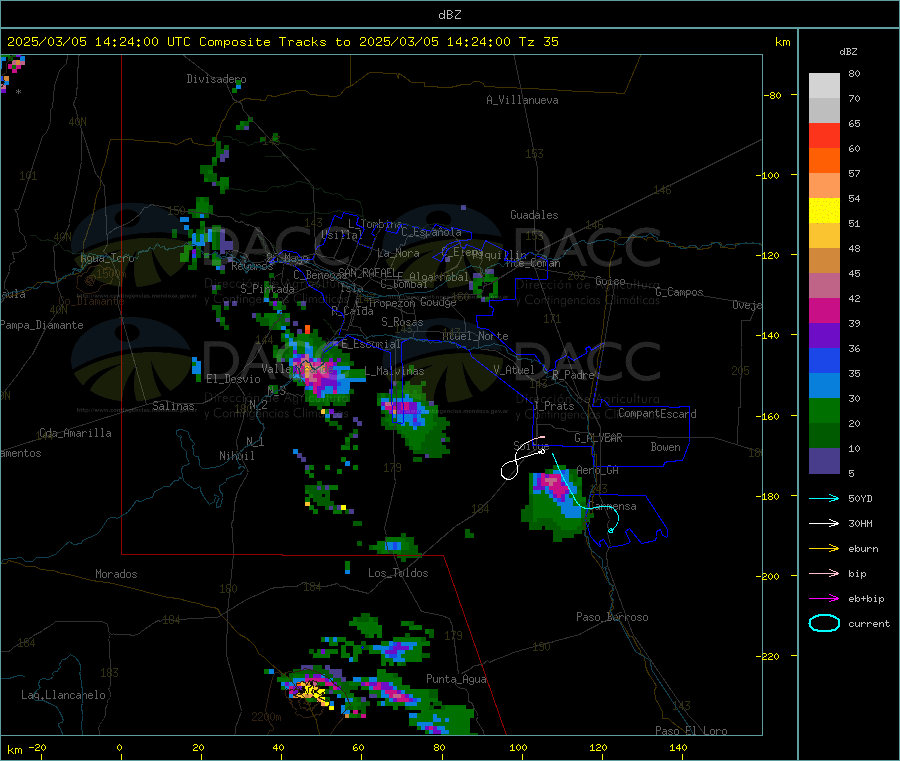Click the 'Nihuil' place label

[237, 456]
